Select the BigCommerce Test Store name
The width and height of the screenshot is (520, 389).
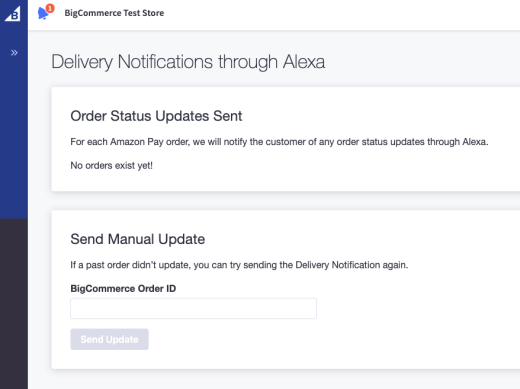point(114,13)
